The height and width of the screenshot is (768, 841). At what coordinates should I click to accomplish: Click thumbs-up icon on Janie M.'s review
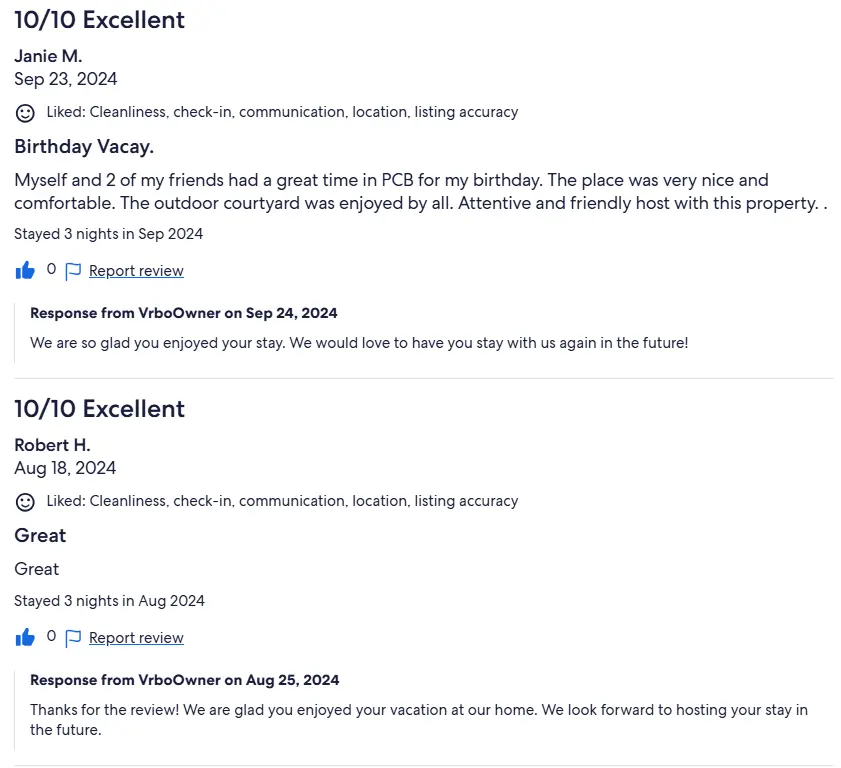[25, 271]
